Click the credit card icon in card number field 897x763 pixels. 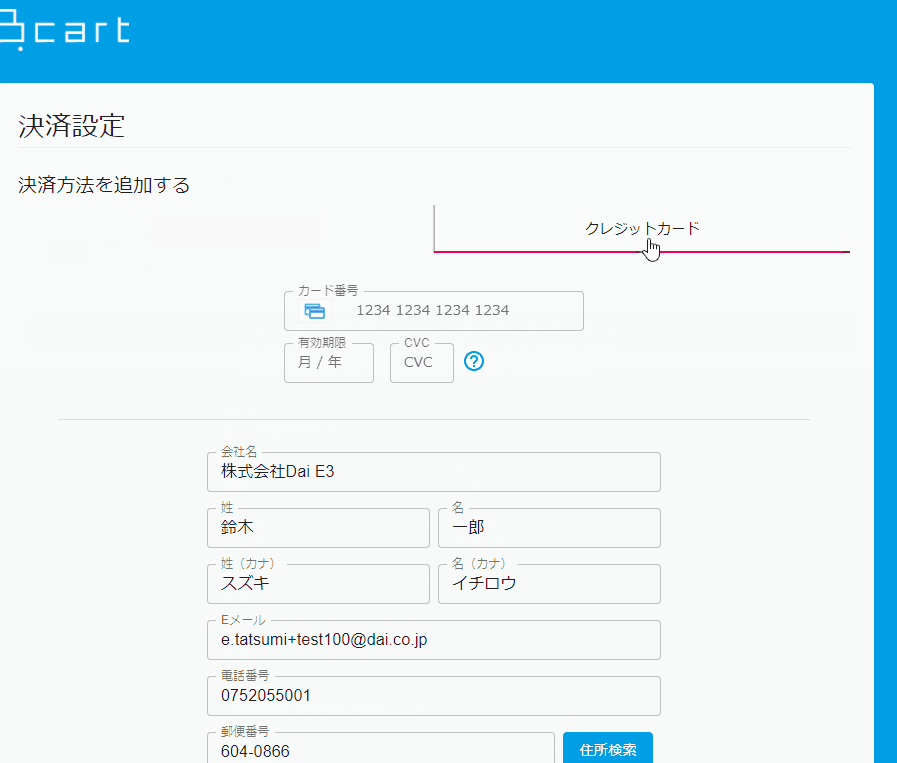[x=315, y=311]
